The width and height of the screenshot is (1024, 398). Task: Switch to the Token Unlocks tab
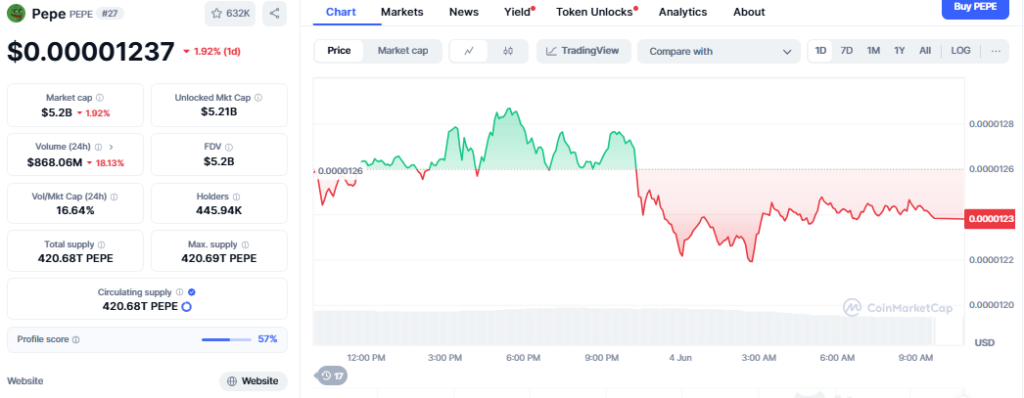(x=596, y=12)
